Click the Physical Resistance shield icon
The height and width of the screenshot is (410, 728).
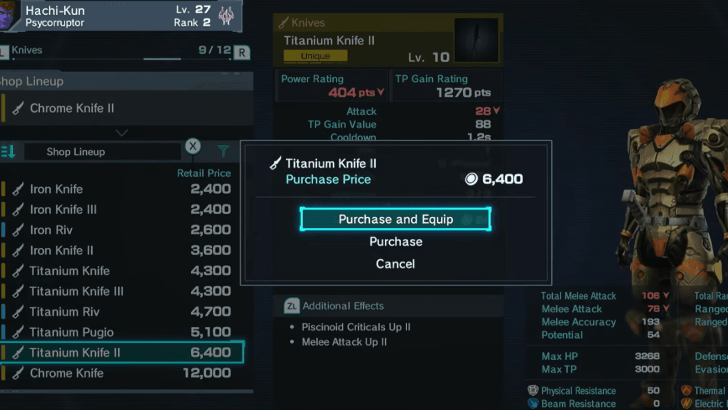point(533,390)
